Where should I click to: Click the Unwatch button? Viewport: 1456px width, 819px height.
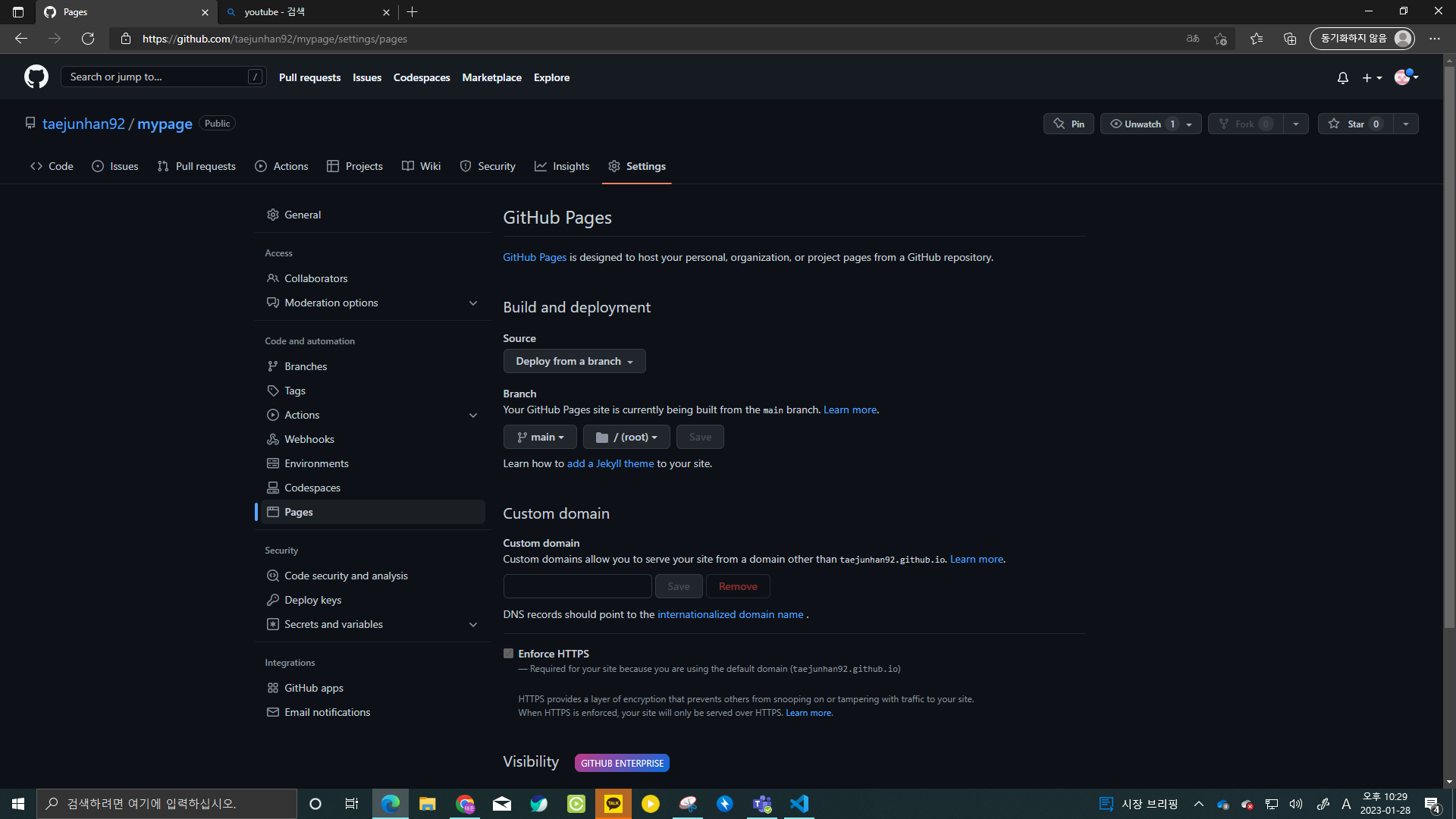[1142, 124]
